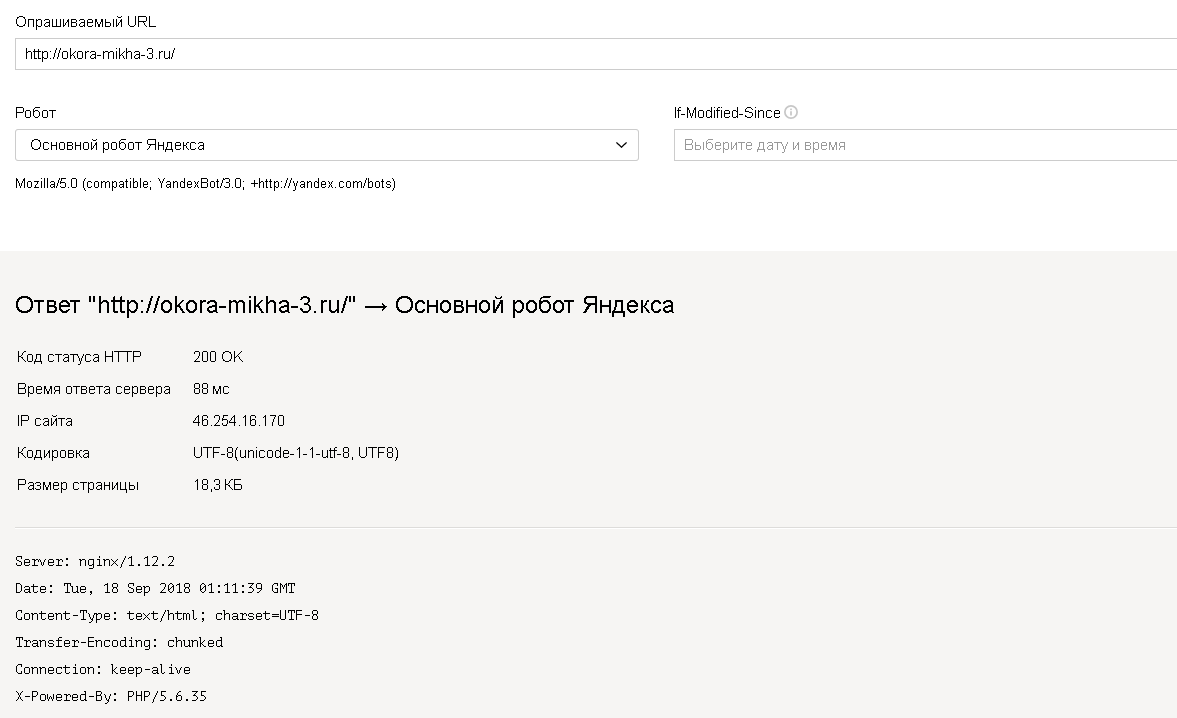Image resolution: width=1177 pixels, height=718 pixels.
Task: Click the Content-Type header line
Action: (x=167, y=615)
